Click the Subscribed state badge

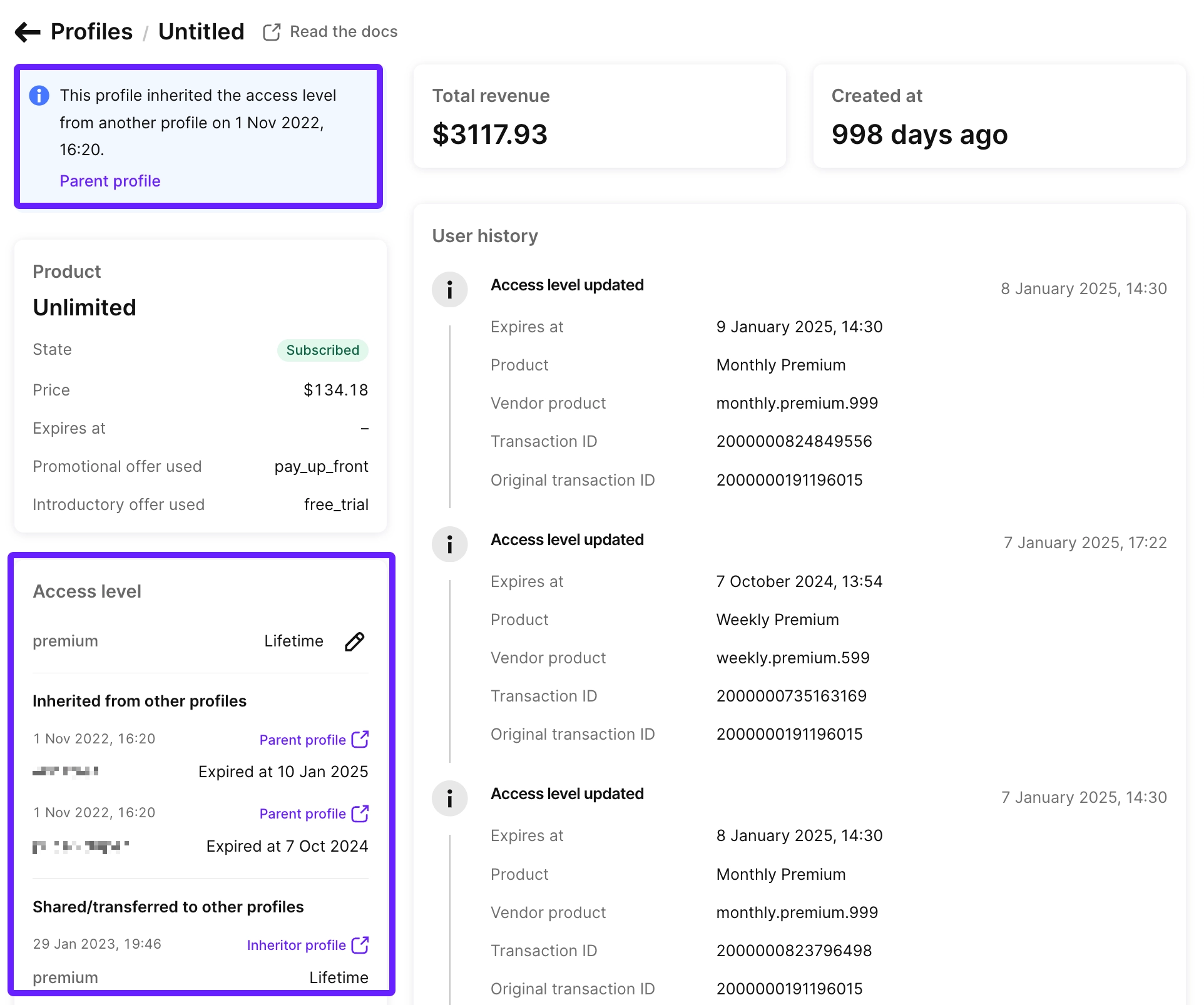(x=322, y=350)
